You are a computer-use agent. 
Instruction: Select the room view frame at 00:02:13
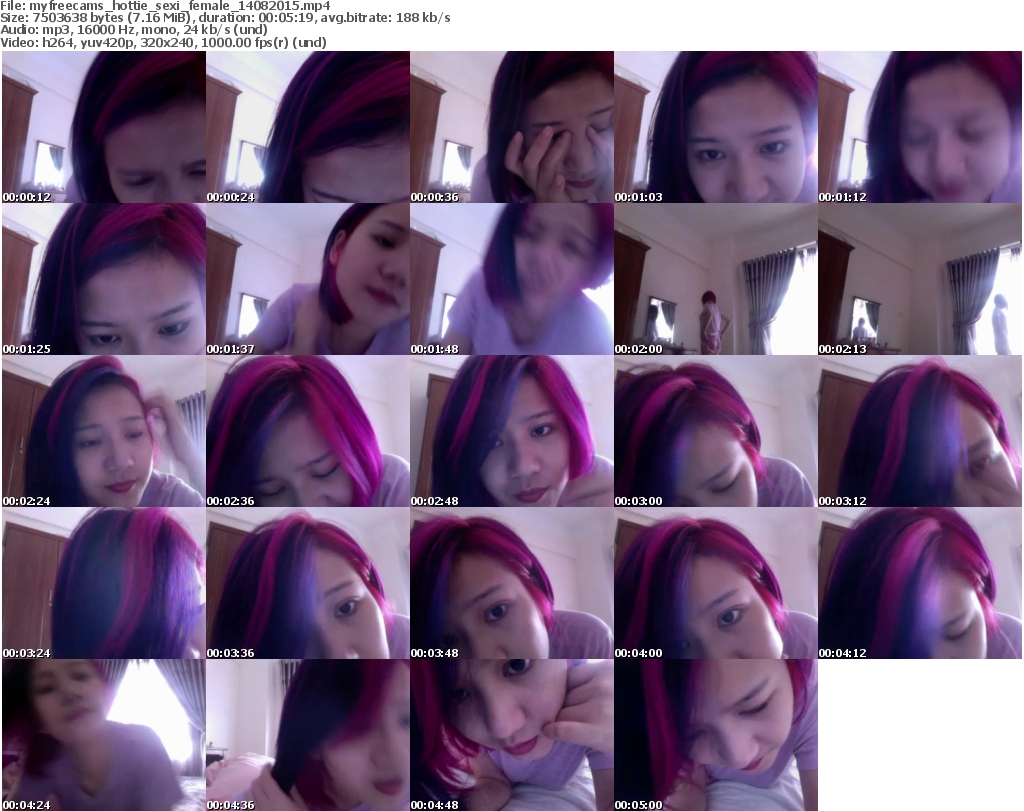tap(920, 279)
